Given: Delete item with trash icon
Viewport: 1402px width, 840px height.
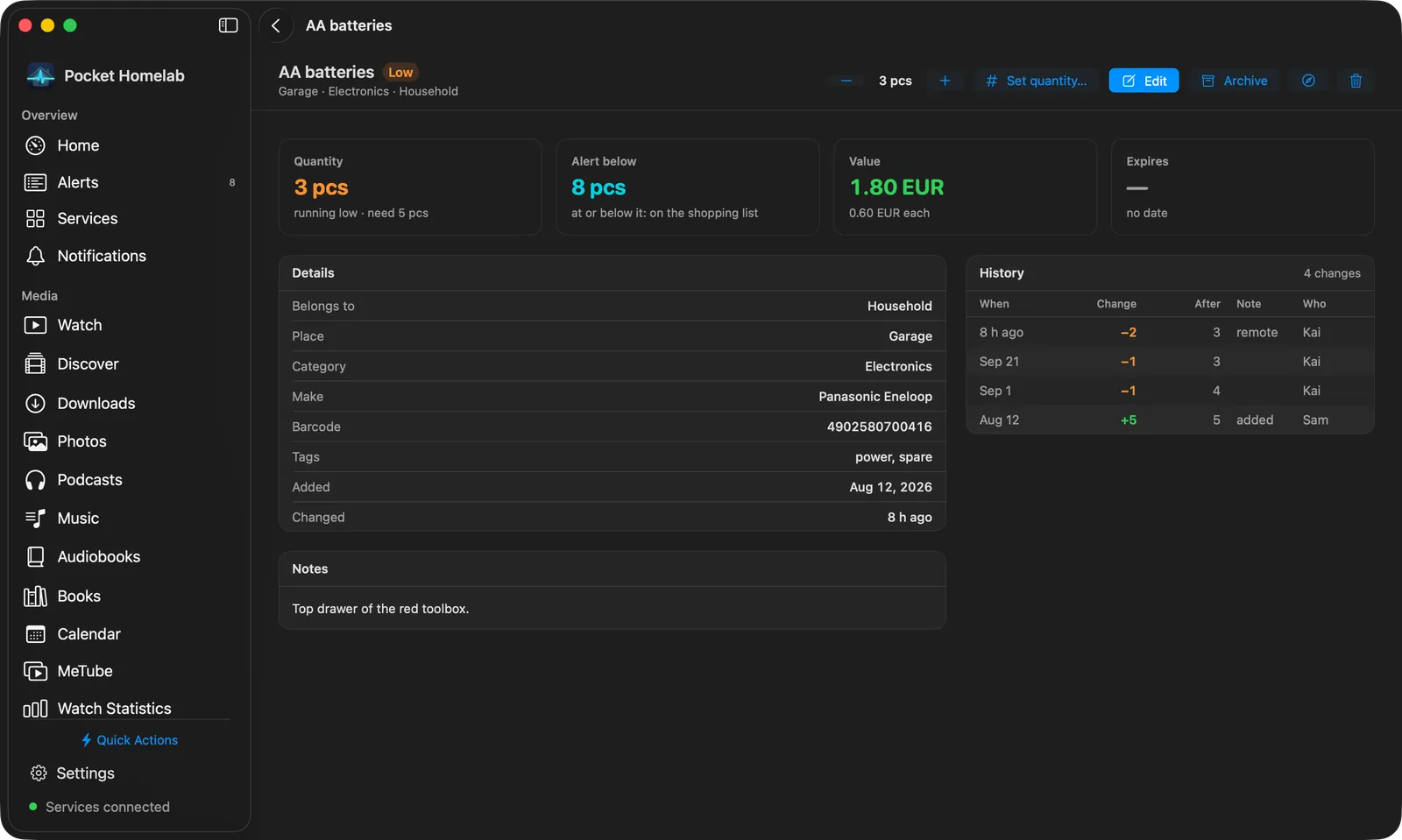Looking at the screenshot, I should pyautogui.click(x=1356, y=81).
